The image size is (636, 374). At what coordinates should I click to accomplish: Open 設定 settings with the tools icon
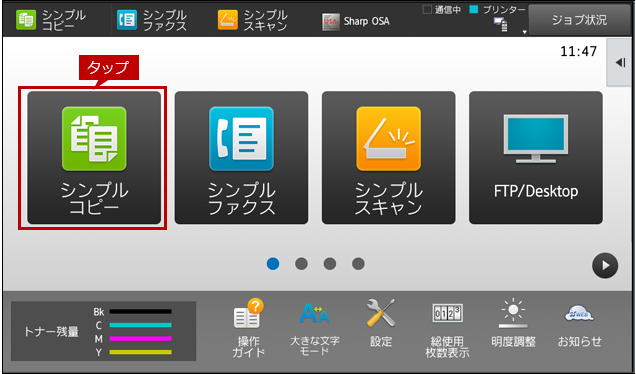381,323
